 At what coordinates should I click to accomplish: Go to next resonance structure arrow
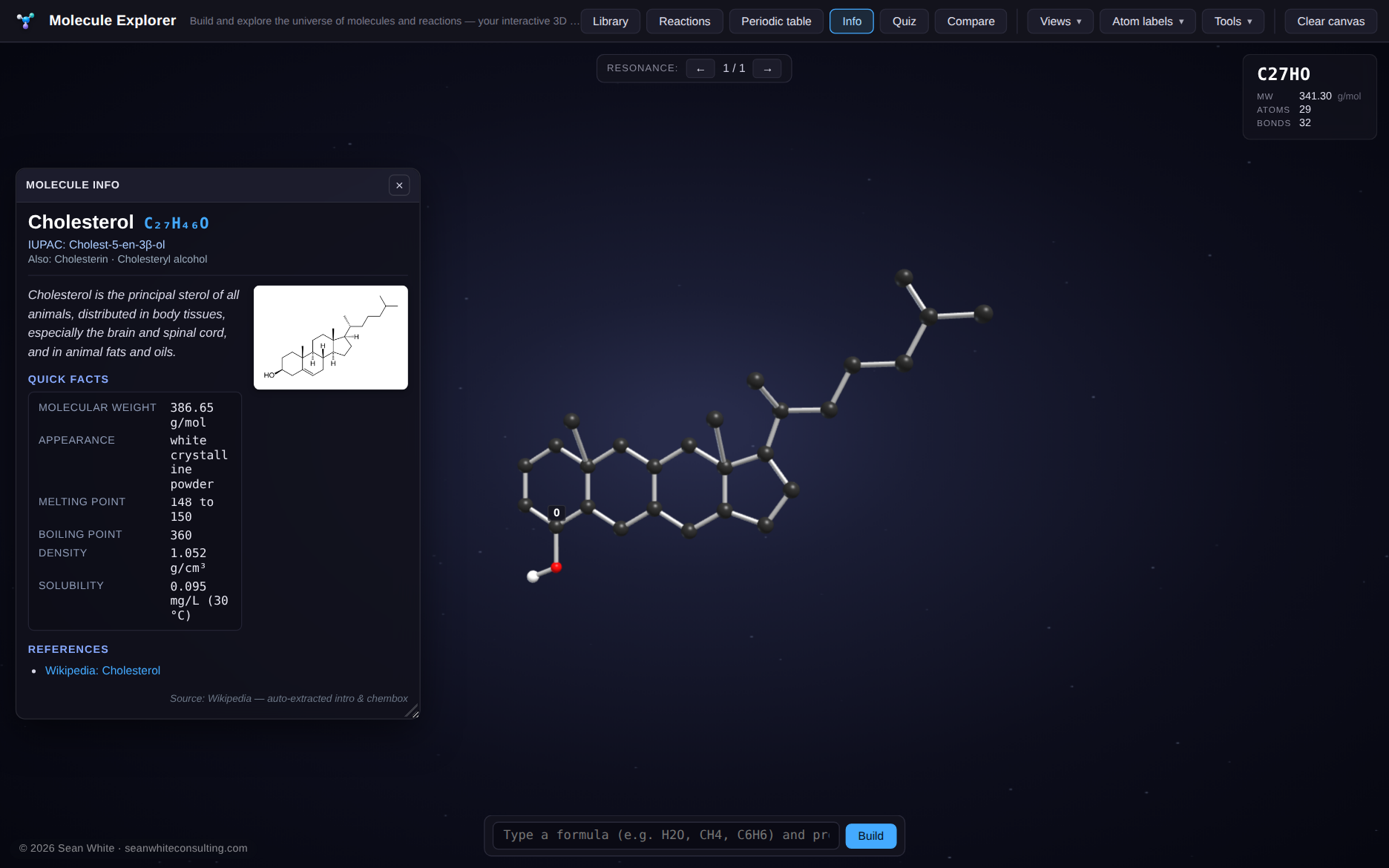767,69
